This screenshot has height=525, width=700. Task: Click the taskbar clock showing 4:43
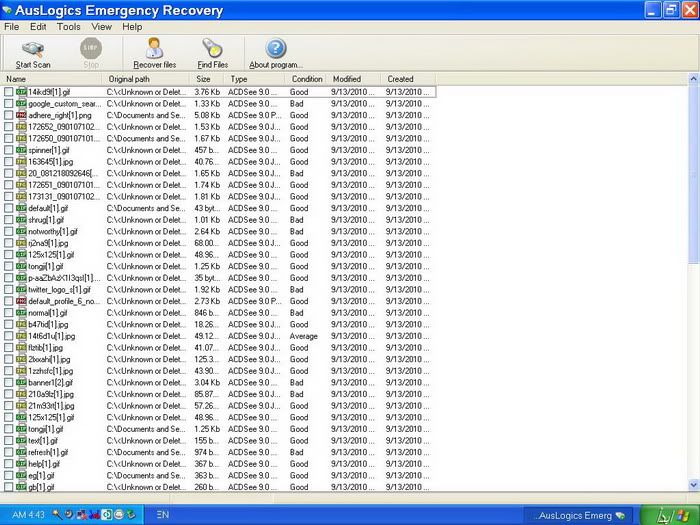click(28, 515)
